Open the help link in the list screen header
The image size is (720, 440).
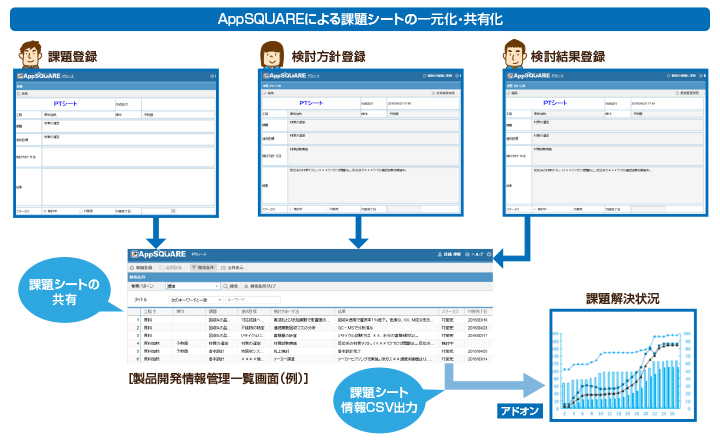(x=474, y=254)
